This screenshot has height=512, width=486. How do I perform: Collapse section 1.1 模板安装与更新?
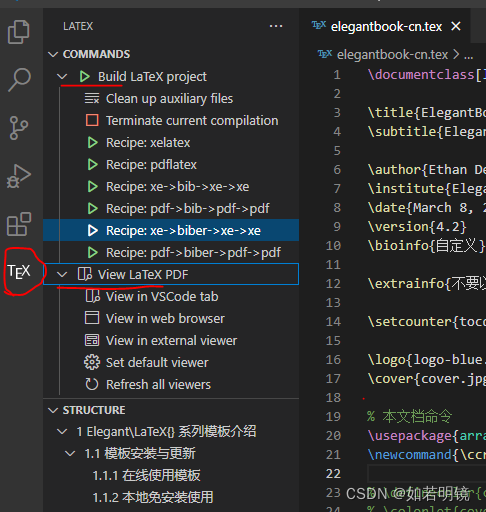pos(70,454)
